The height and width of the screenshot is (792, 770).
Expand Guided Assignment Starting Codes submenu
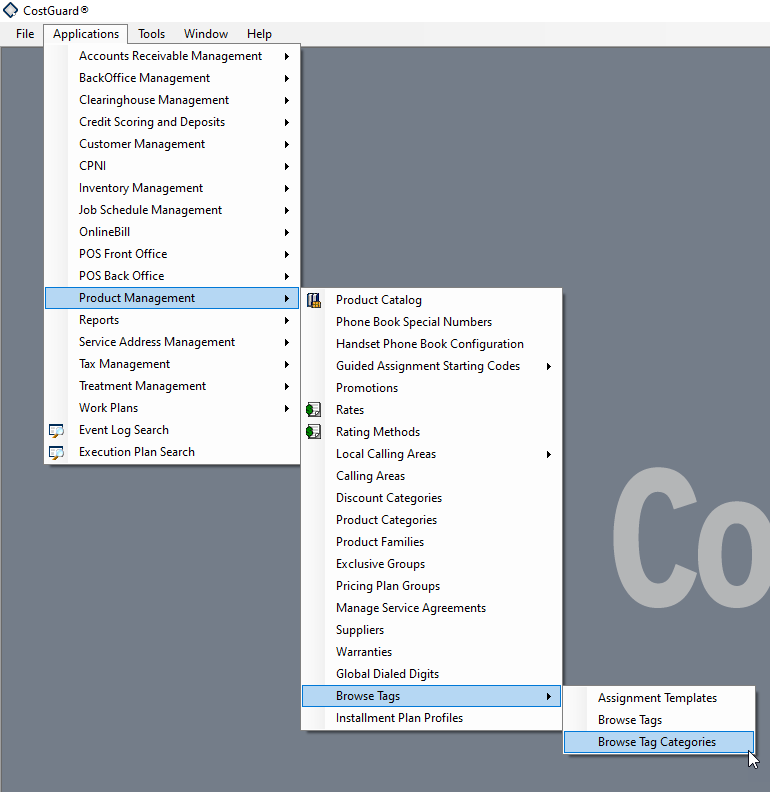548,366
